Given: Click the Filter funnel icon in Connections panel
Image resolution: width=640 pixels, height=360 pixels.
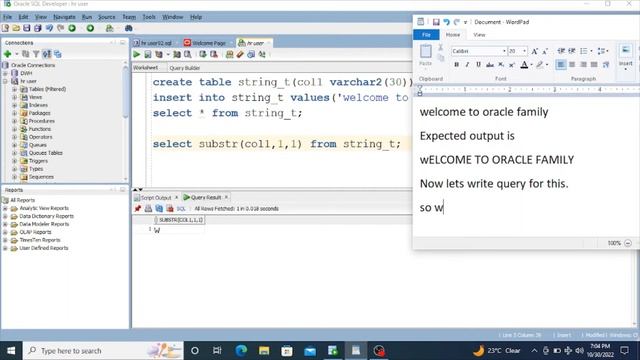Looking at the screenshot, I should point(36,54).
